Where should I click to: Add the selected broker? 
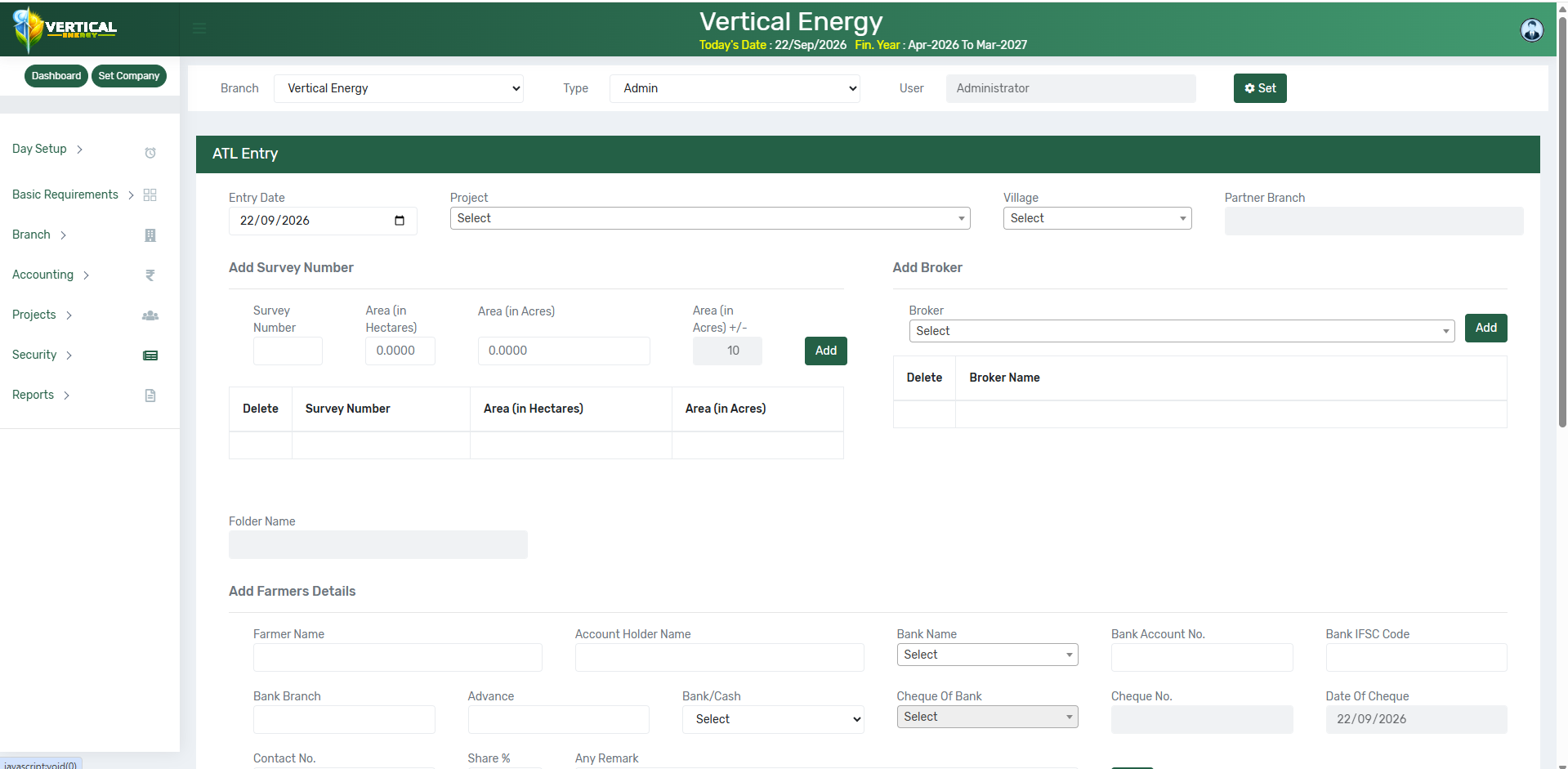point(1486,328)
